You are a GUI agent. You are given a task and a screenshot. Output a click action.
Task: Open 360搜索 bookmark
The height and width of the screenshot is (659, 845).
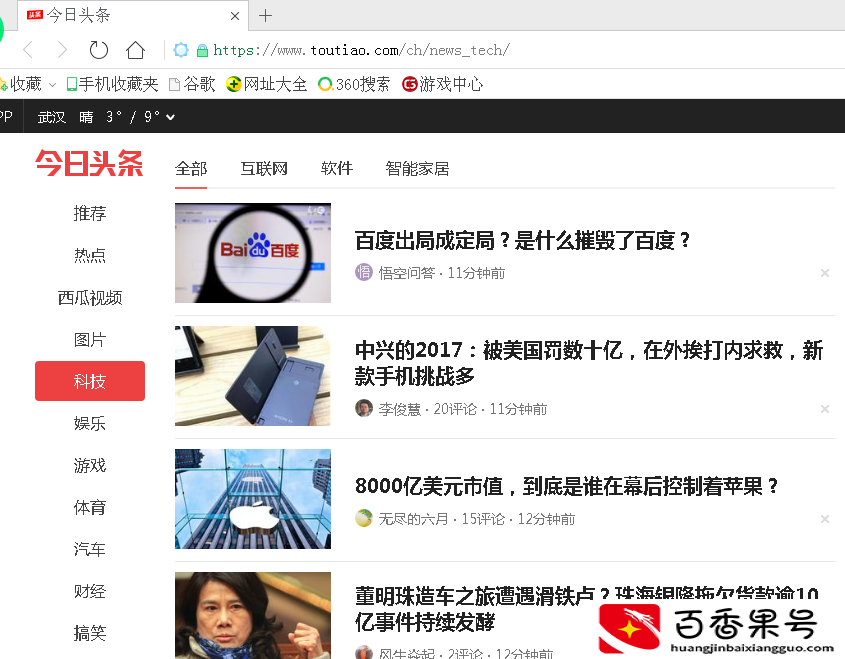(354, 84)
